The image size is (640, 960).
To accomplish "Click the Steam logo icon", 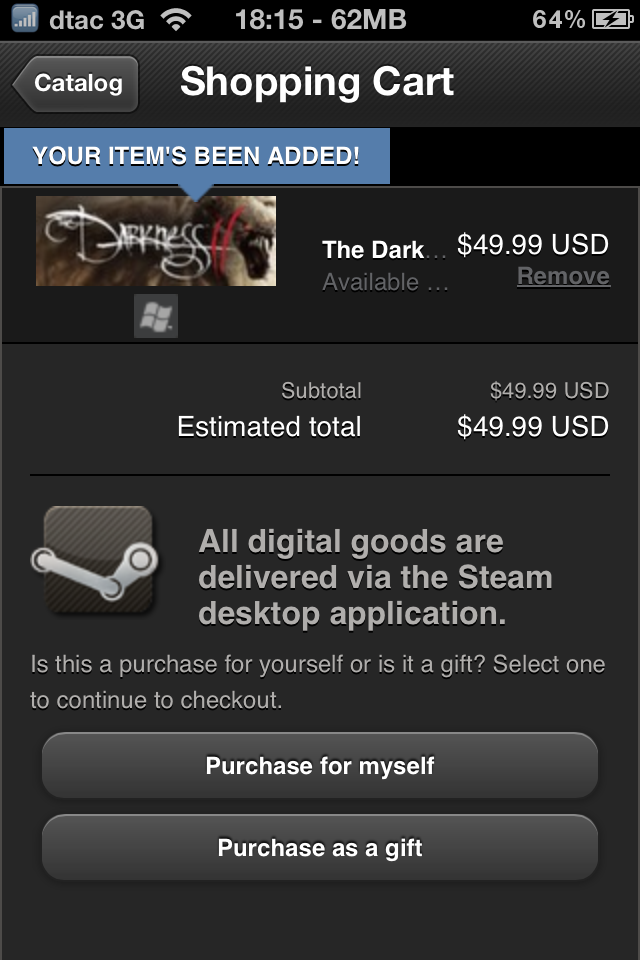I will click(x=97, y=559).
